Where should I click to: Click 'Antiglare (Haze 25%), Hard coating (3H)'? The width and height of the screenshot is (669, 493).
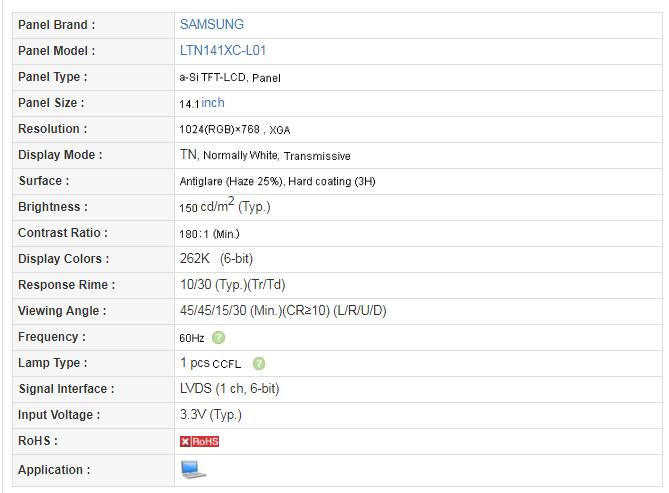277,181
